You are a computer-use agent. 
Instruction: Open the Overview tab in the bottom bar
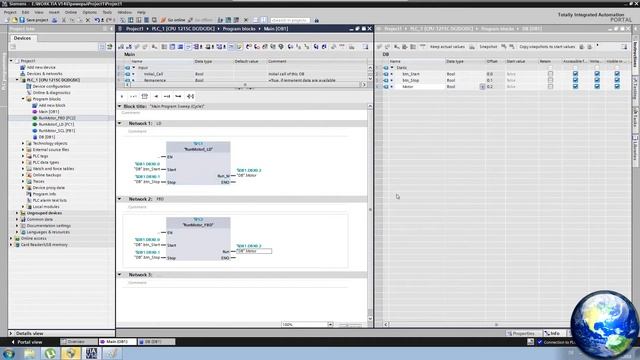click(79, 342)
